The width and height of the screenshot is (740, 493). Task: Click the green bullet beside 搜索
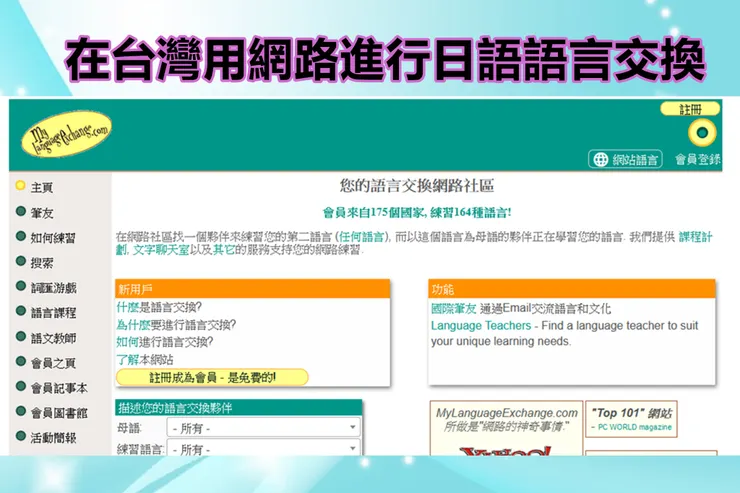20,261
